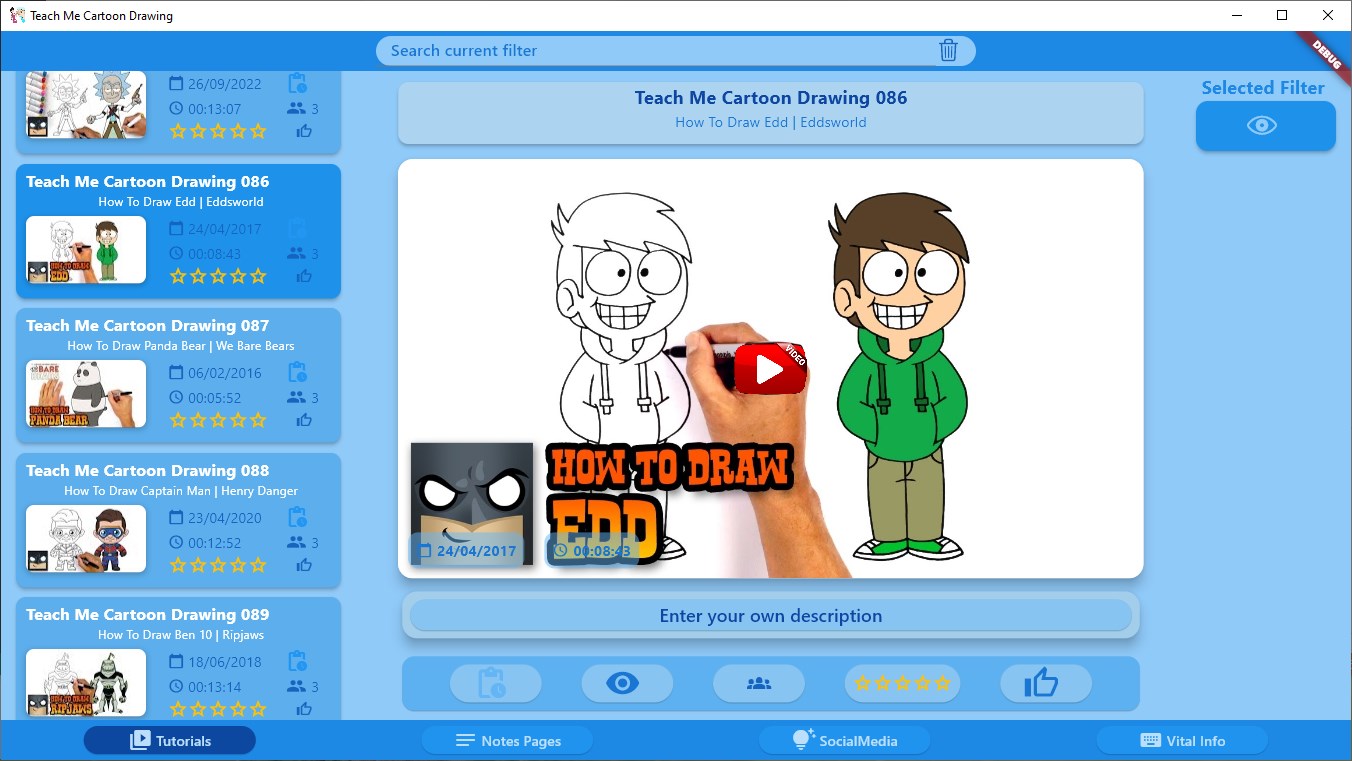This screenshot has height=761, width=1352.
Task: Like tutorial 086 with its thumbs-up icon
Action: 304,277
